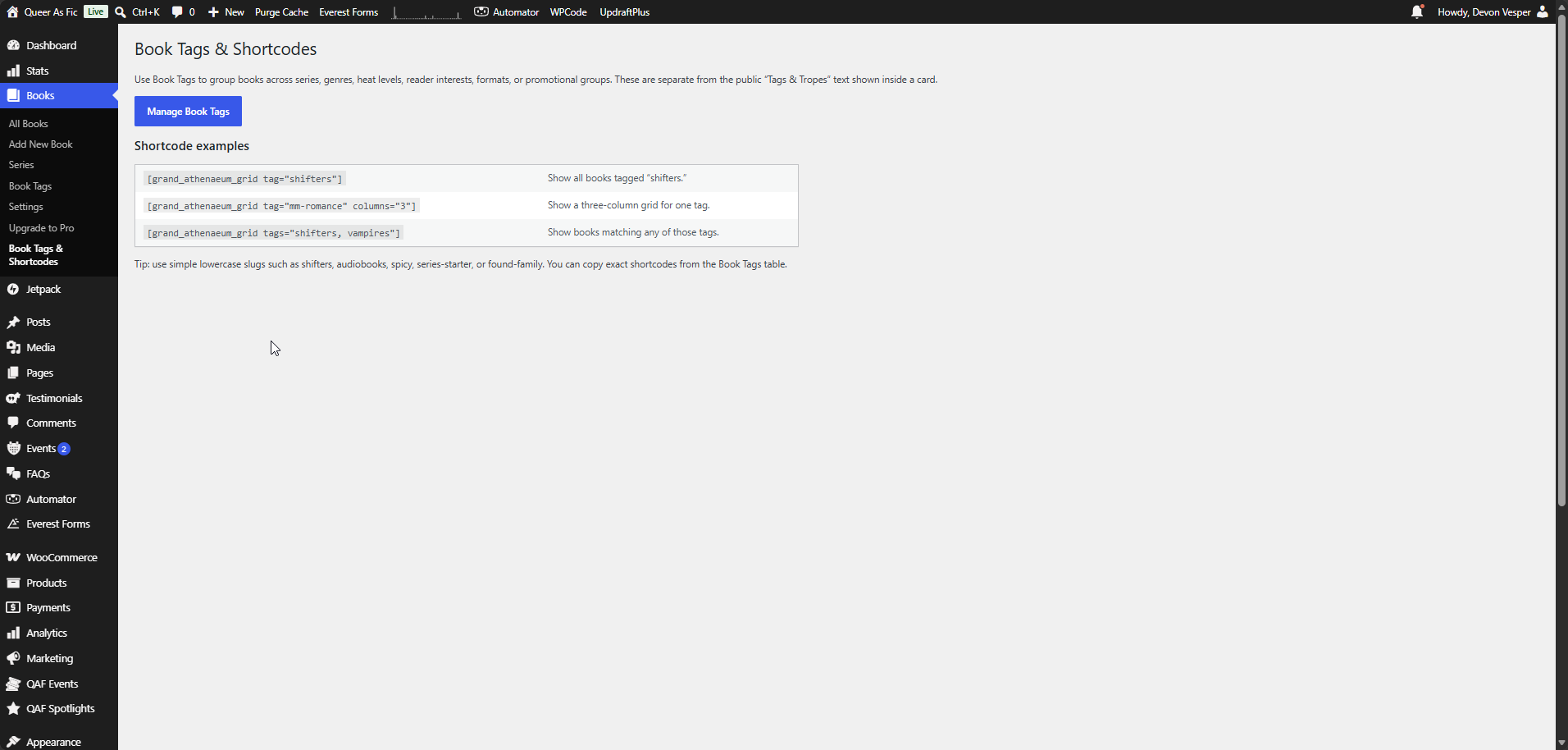Expand the New content dropdown
Image resolution: width=1568 pixels, height=750 pixels.
click(x=226, y=11)
